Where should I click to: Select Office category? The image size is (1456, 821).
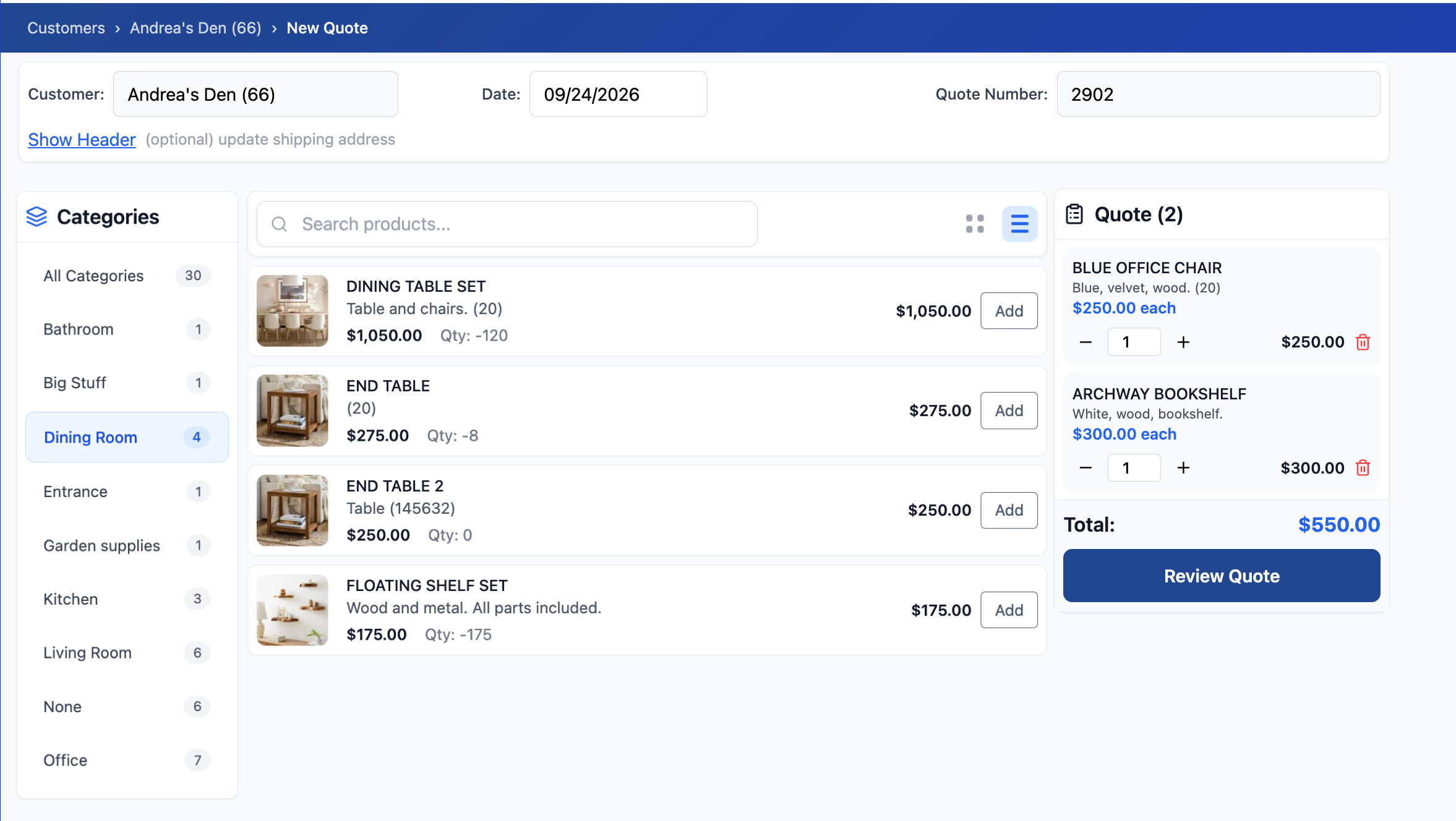127,760
